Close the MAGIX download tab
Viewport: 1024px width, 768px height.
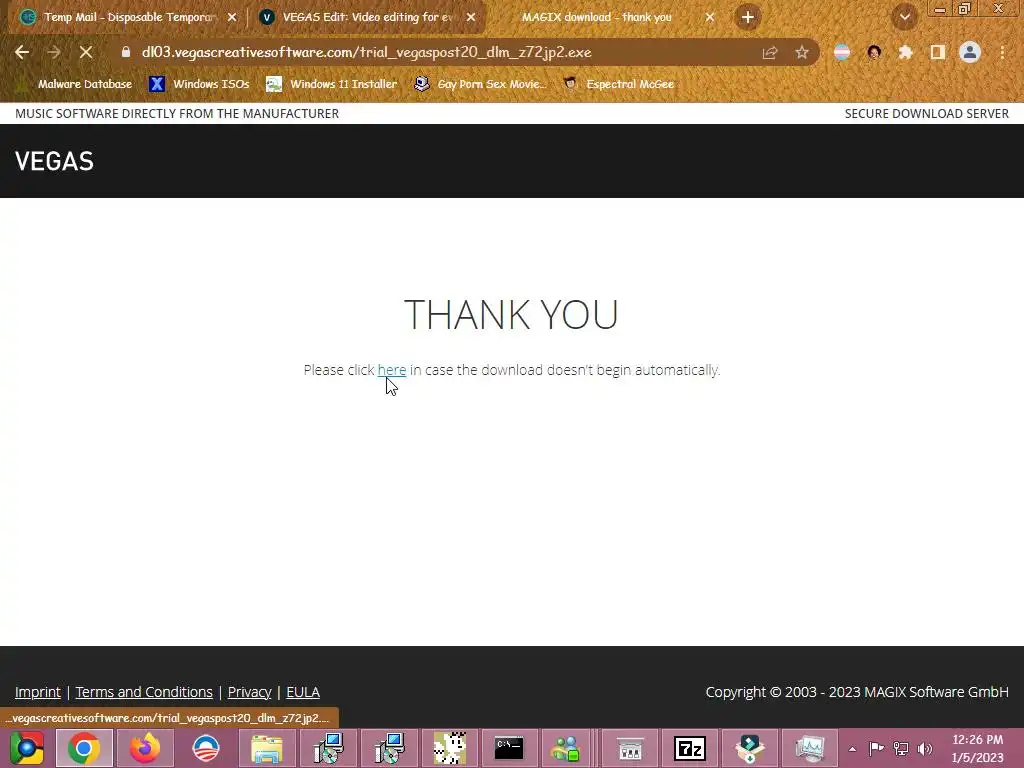[x=710, y=18]
